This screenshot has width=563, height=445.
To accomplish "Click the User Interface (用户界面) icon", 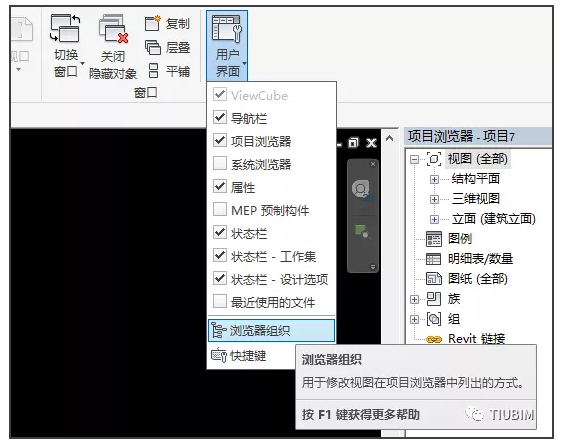I will (227, 29).
